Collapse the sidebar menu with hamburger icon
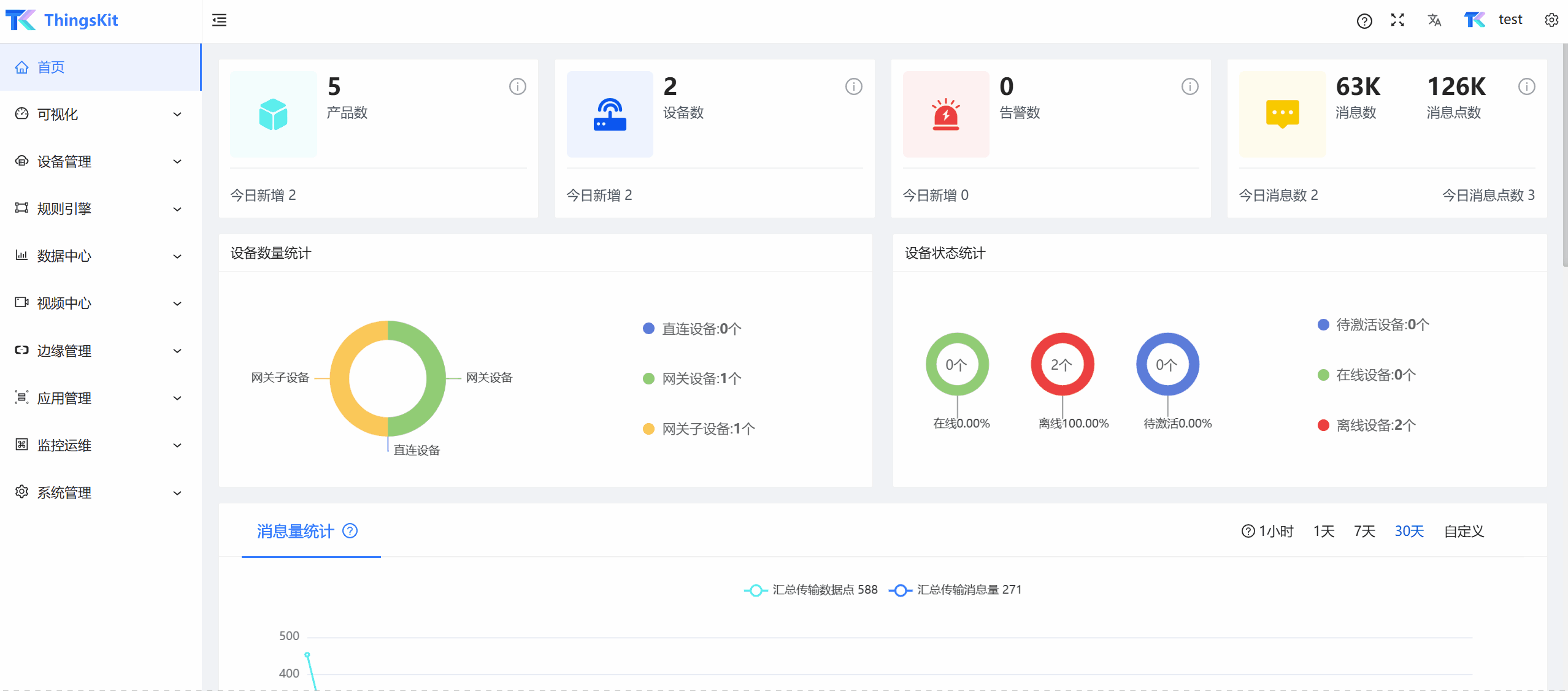Viewport: 1568px width, 691px height. pos(219,20)
